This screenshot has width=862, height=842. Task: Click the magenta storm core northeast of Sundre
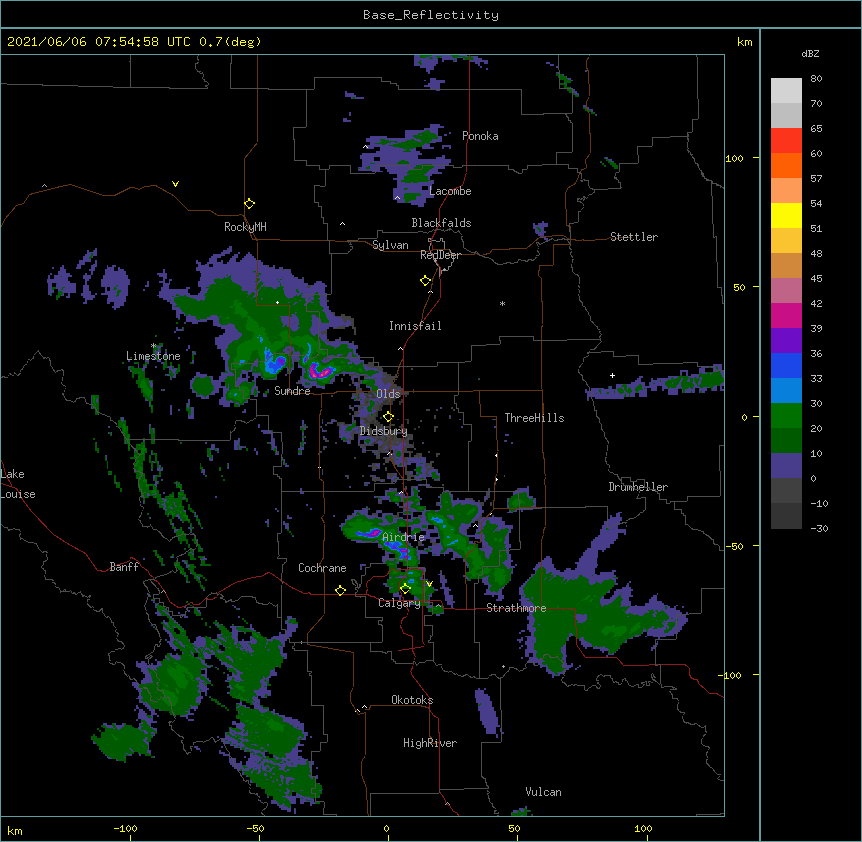319,372
